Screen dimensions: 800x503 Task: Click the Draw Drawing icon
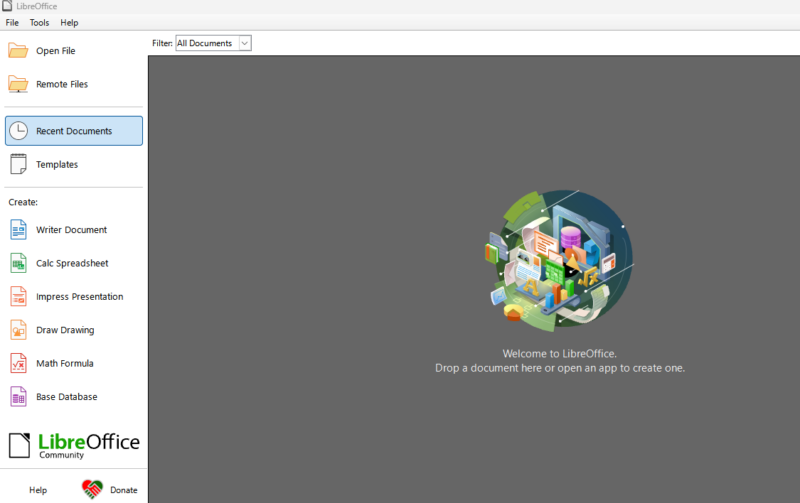tap(18, 330)
